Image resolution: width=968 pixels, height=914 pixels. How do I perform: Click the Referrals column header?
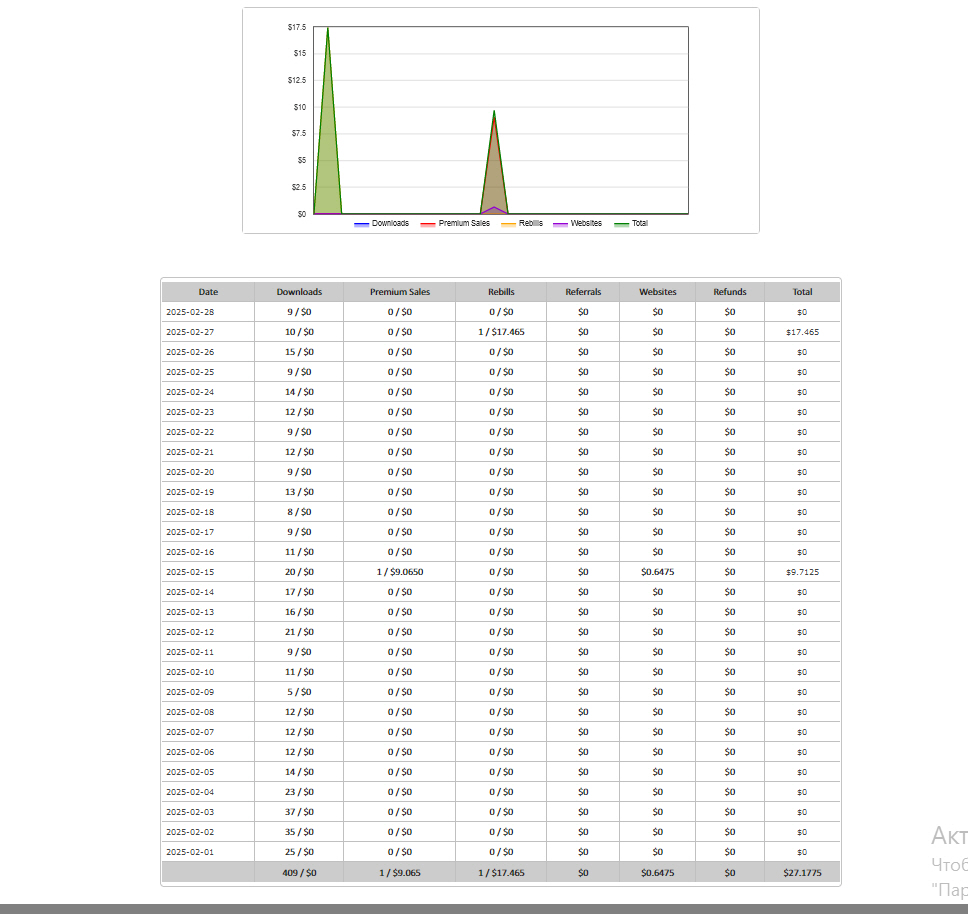tap(583, 292)
